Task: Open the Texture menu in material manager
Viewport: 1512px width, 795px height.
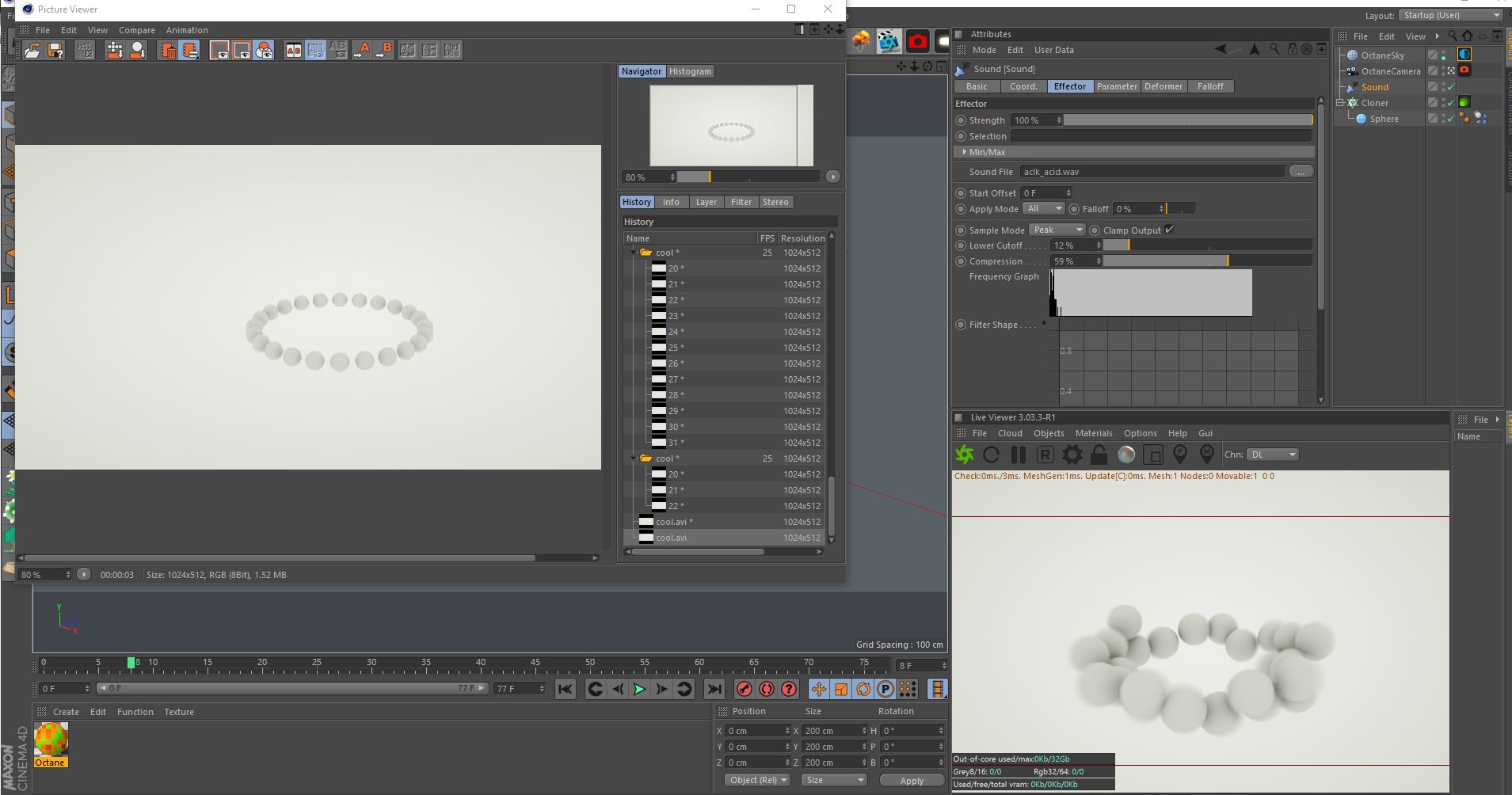Action: point(179,712)
